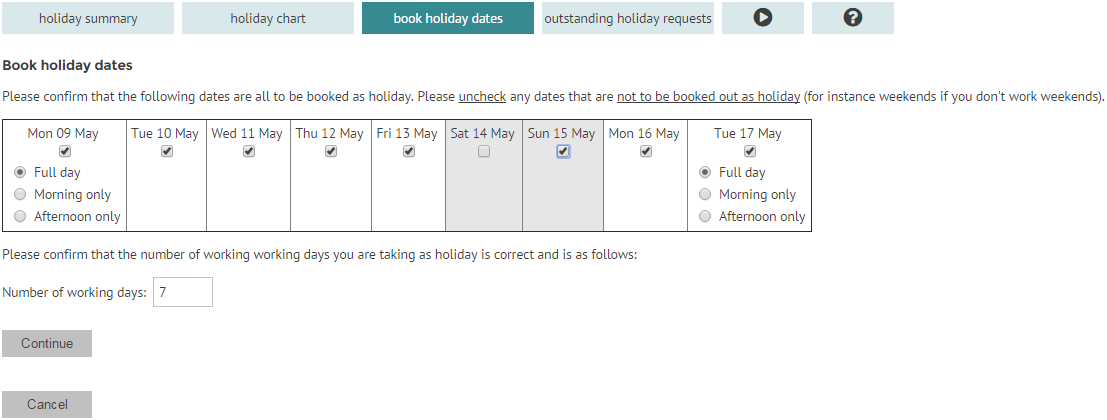
Task: Focus the Number of working days field
Action: 183,292
